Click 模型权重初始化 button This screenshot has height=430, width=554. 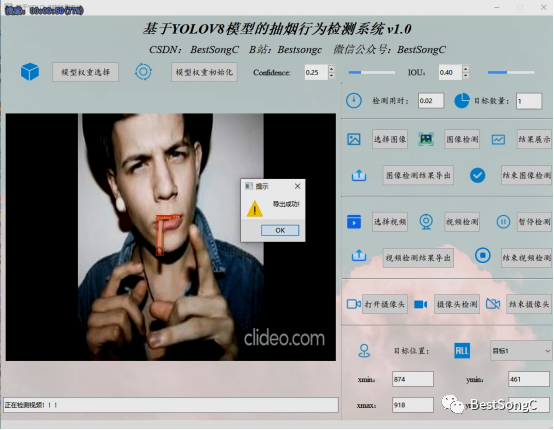tap(204, 72)
